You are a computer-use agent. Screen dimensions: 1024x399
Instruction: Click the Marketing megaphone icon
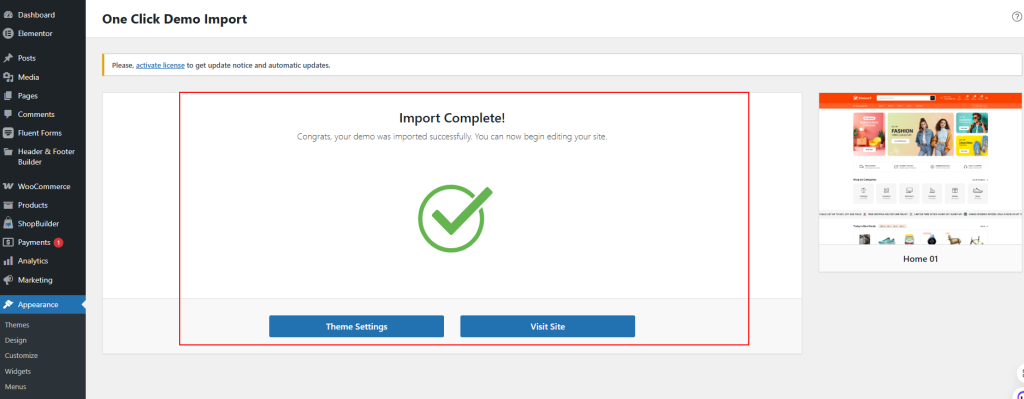click(8, 279)
